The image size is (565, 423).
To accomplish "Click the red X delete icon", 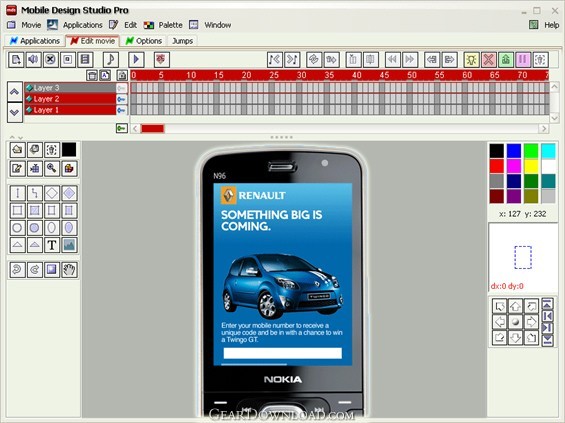I will coord(489,59).
